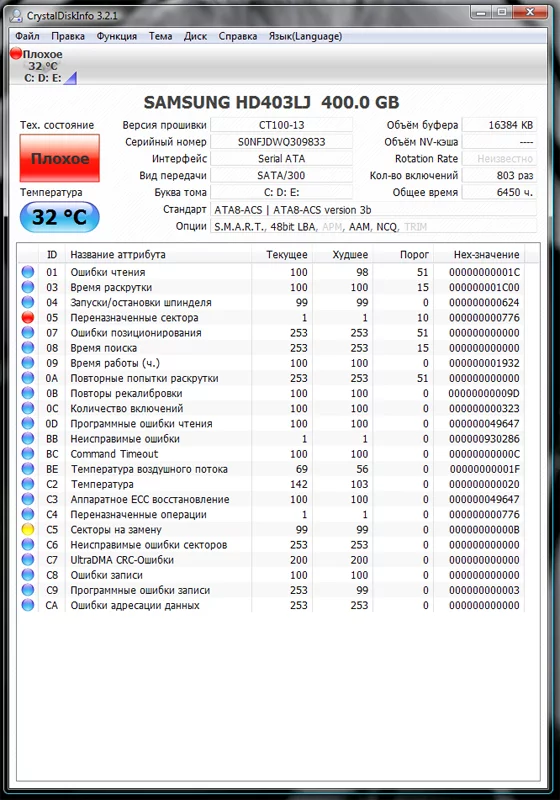Select the Command Timeout attribute name
560x800 pixels.
114,454
